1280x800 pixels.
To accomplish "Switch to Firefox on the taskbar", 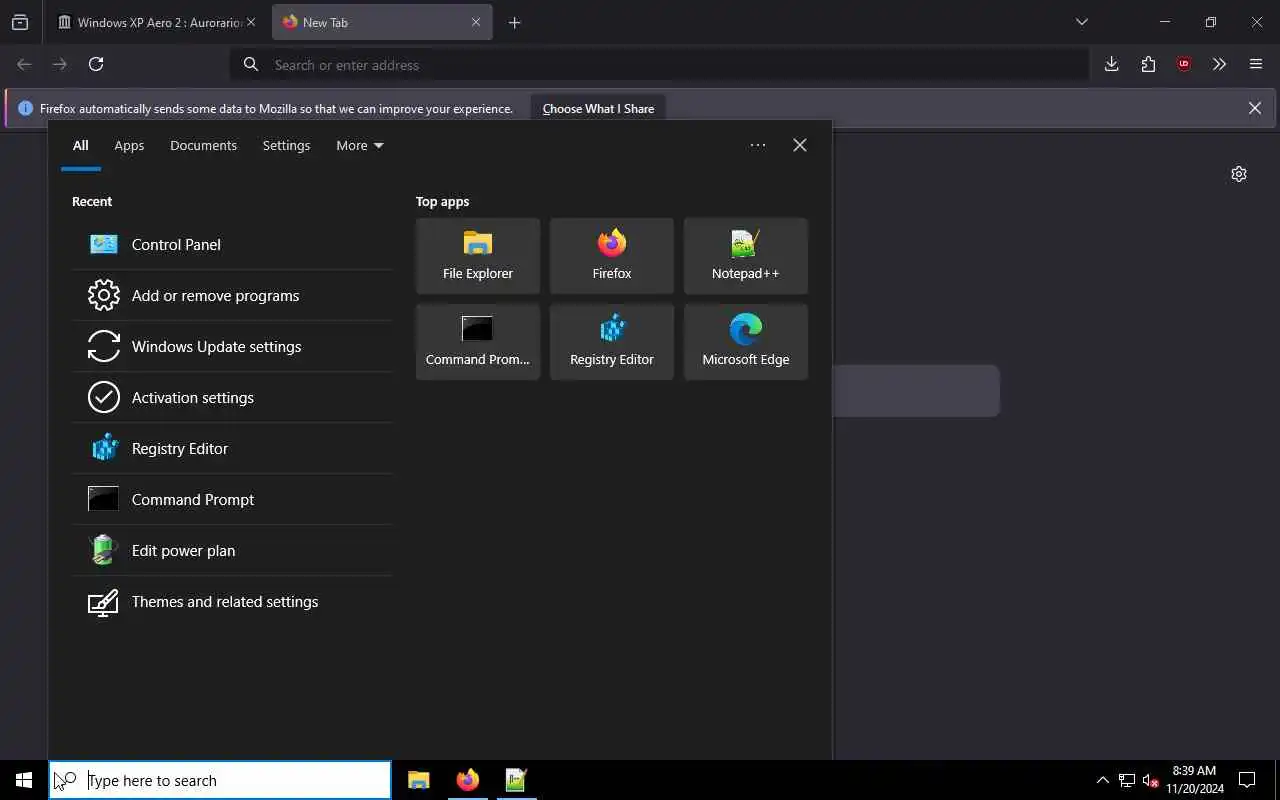I will (x=467, y=780).
